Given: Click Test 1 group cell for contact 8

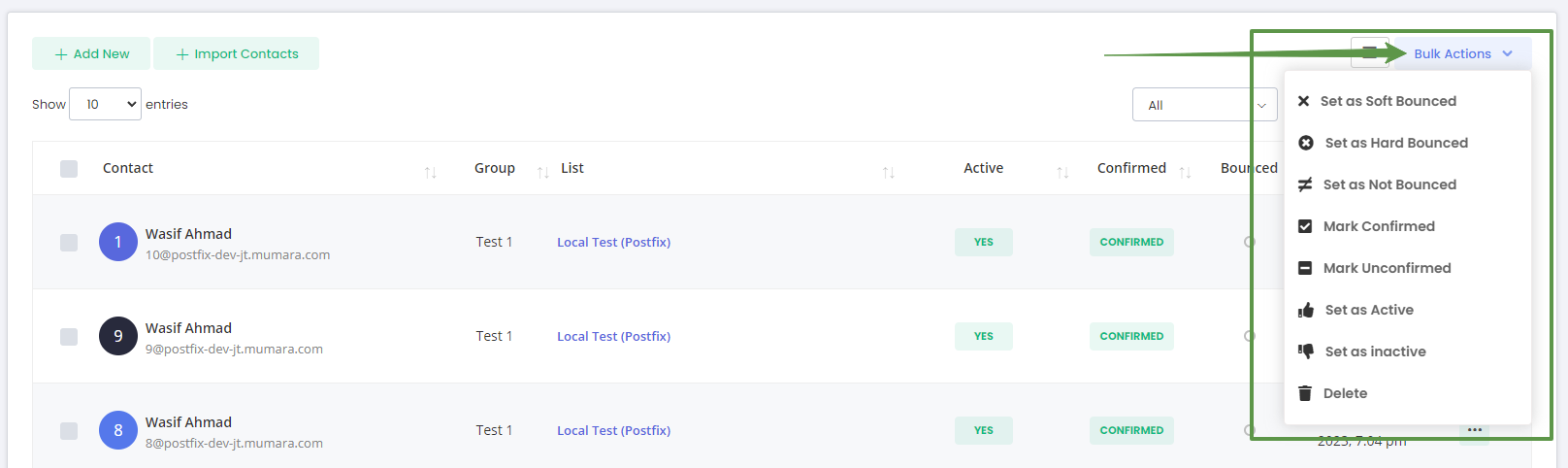Looking at the screenshot, I should (494, 430).
